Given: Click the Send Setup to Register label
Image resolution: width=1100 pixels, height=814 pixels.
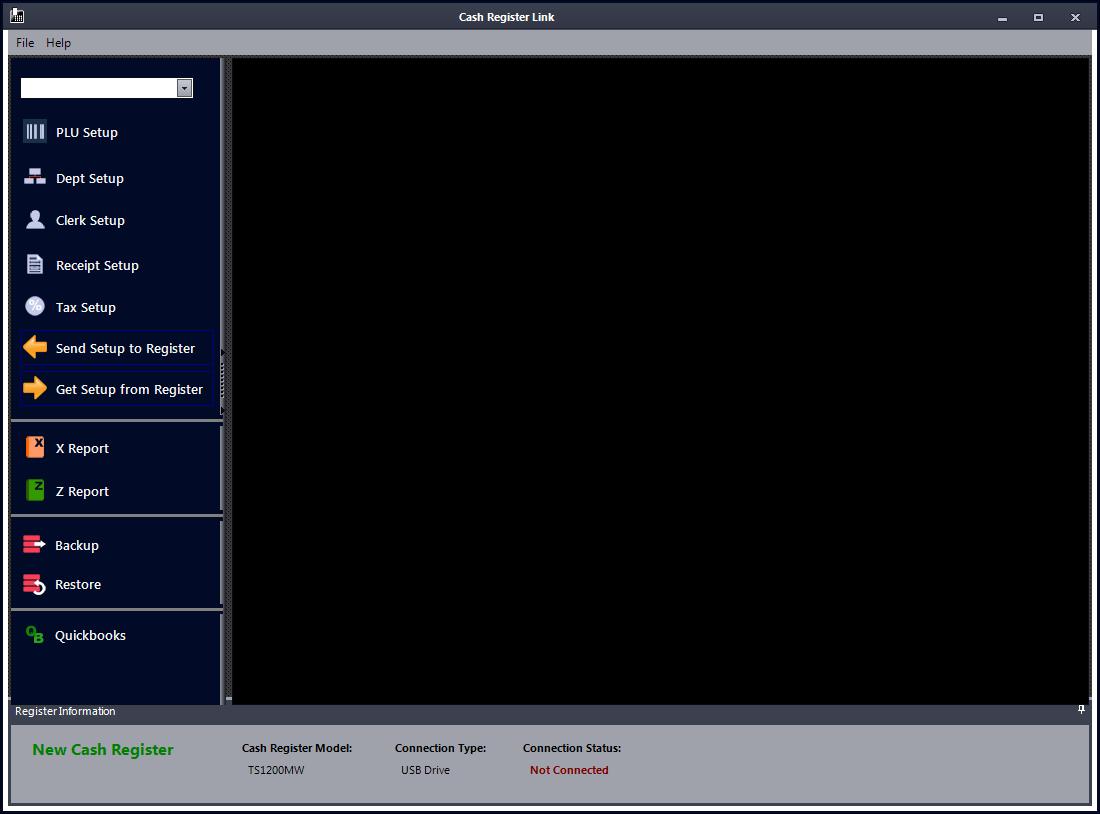Looking at the screenshot, I should pyautogui.click(x=125, y=349).
